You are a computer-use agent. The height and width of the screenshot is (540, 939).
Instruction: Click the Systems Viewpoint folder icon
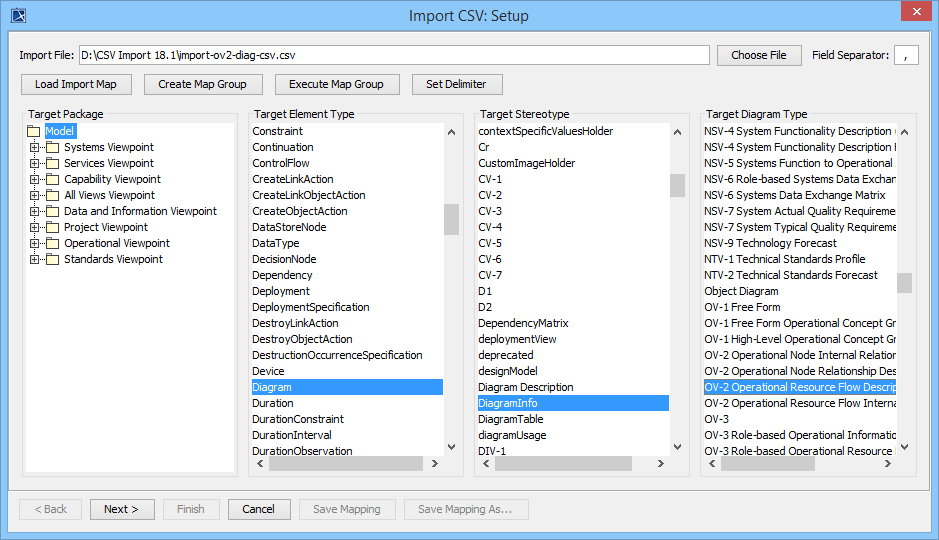point(53,147)
